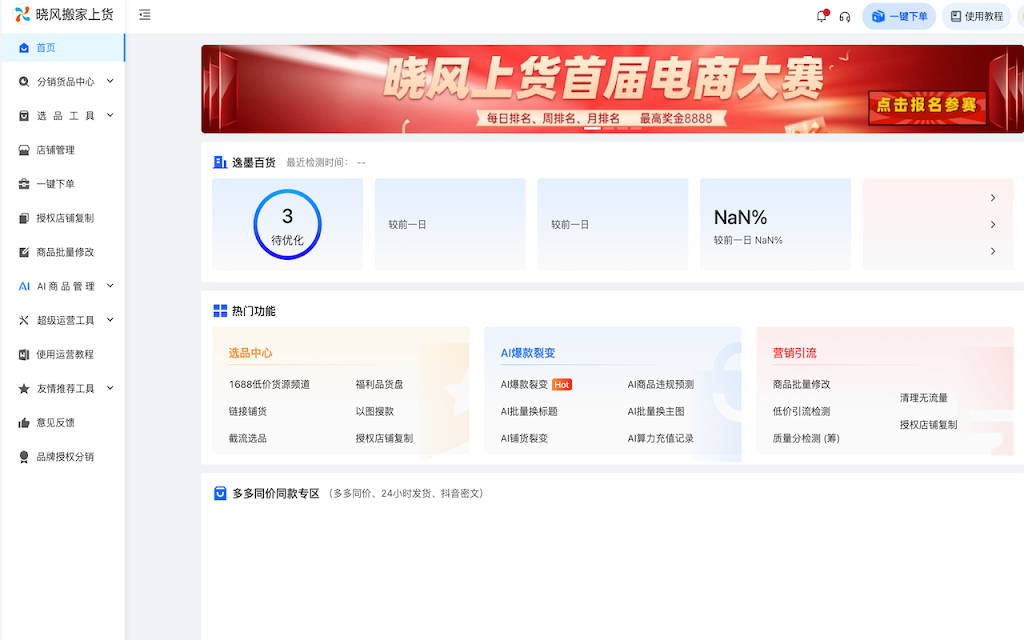Click the 店铺管理 shop icon
The width and height of the screenshot is (1024, 640).
(x=24, y=150)
